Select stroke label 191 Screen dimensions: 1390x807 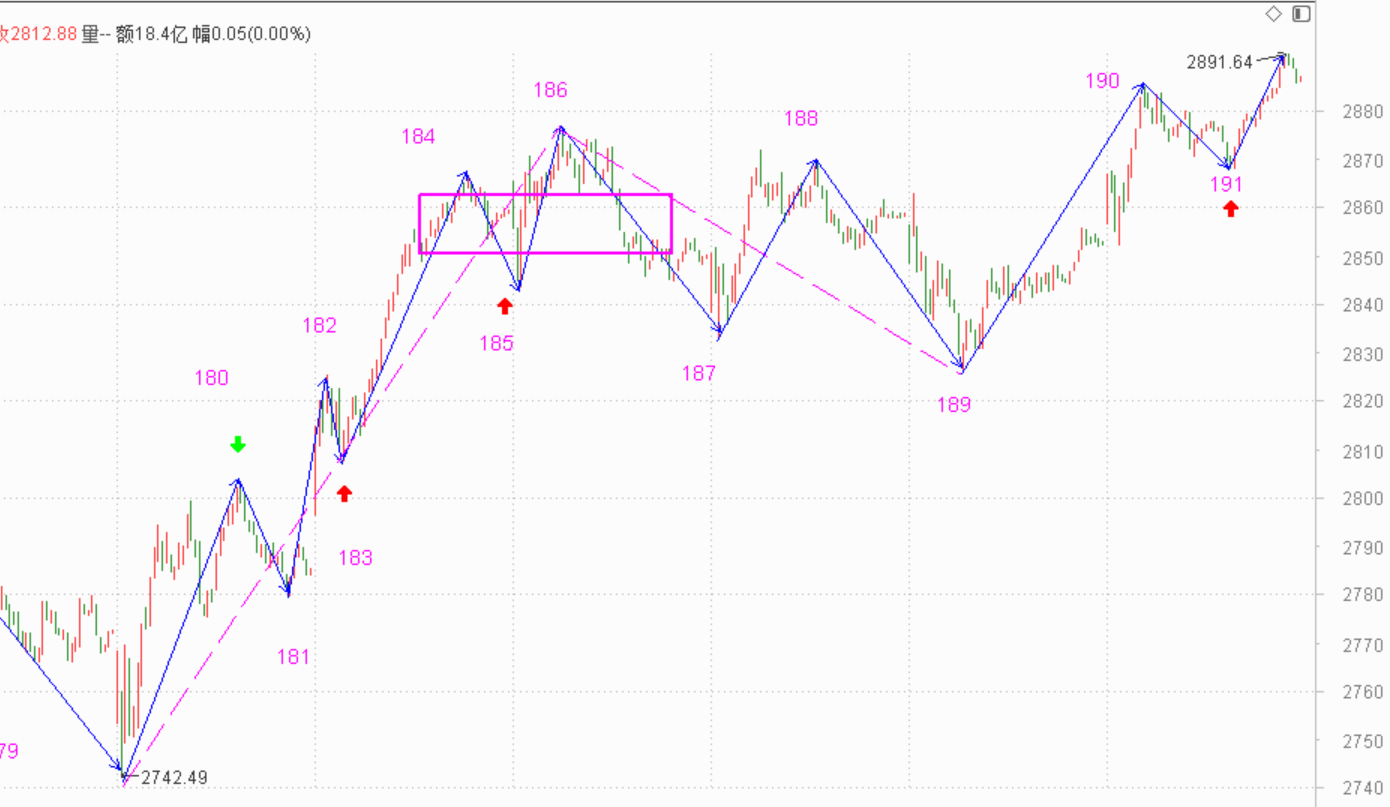tap(1226, 184)
